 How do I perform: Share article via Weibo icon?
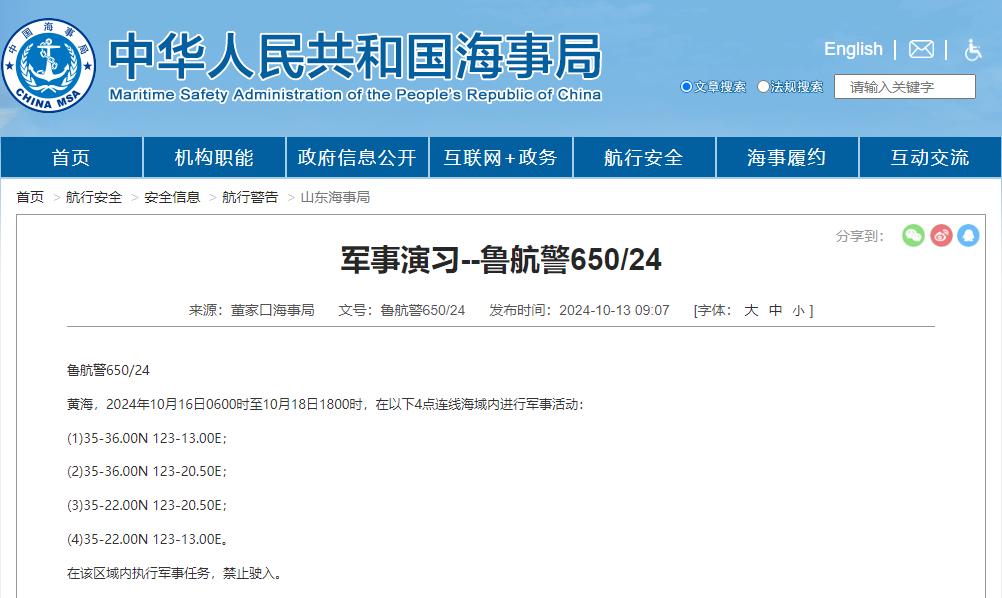pos(941,235)
